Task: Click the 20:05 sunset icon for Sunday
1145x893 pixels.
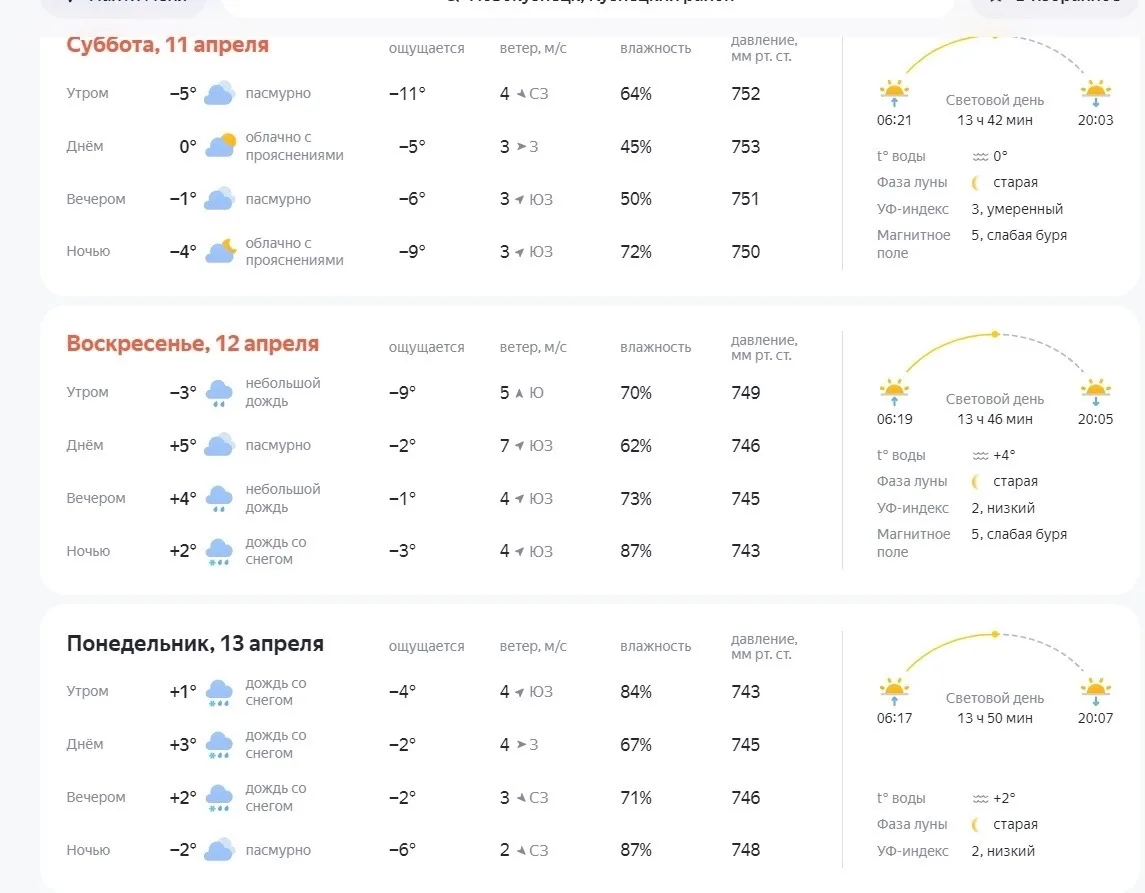Action: [1095, 393]
